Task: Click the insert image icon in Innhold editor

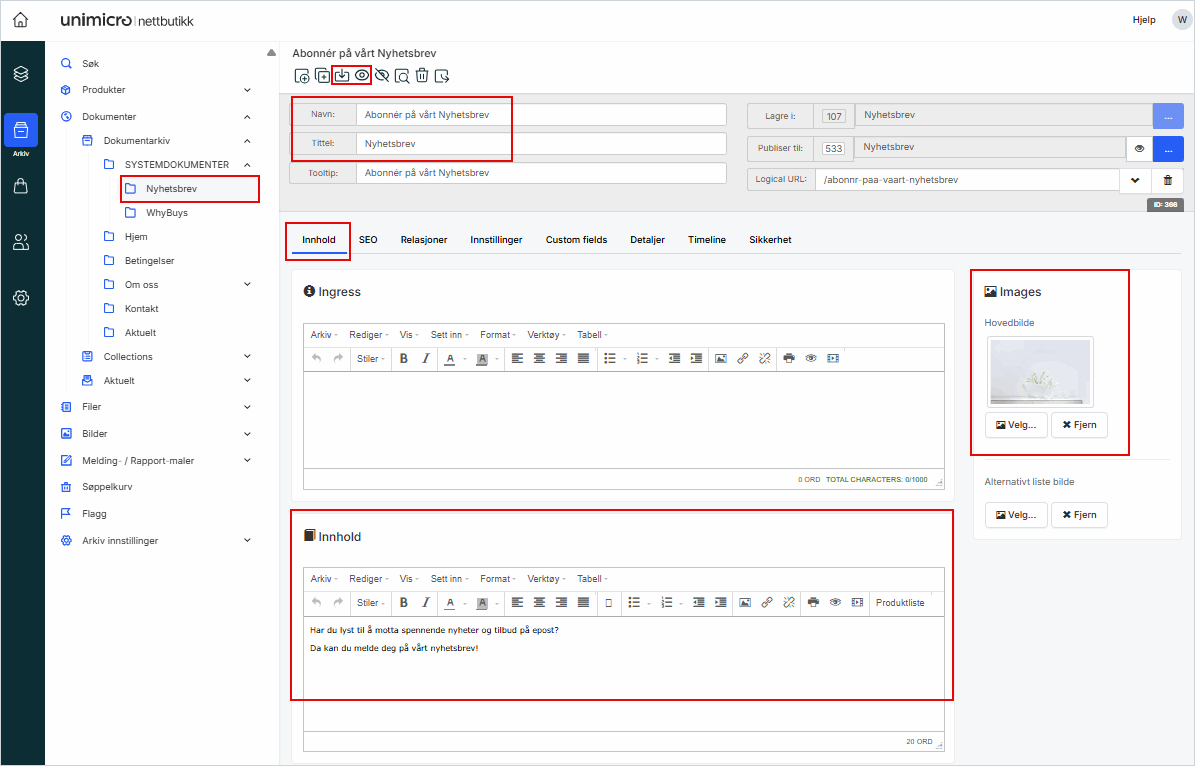Action: click(x=744, y=603)
